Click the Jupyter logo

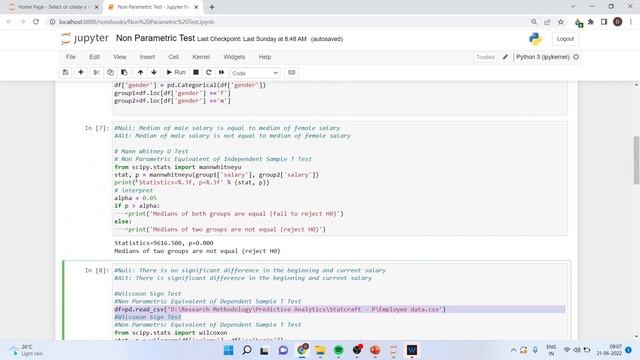[85, 38]
